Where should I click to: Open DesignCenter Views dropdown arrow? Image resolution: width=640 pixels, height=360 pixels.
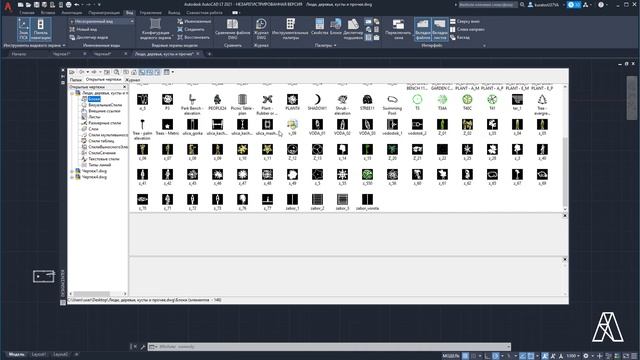point(173,72)
